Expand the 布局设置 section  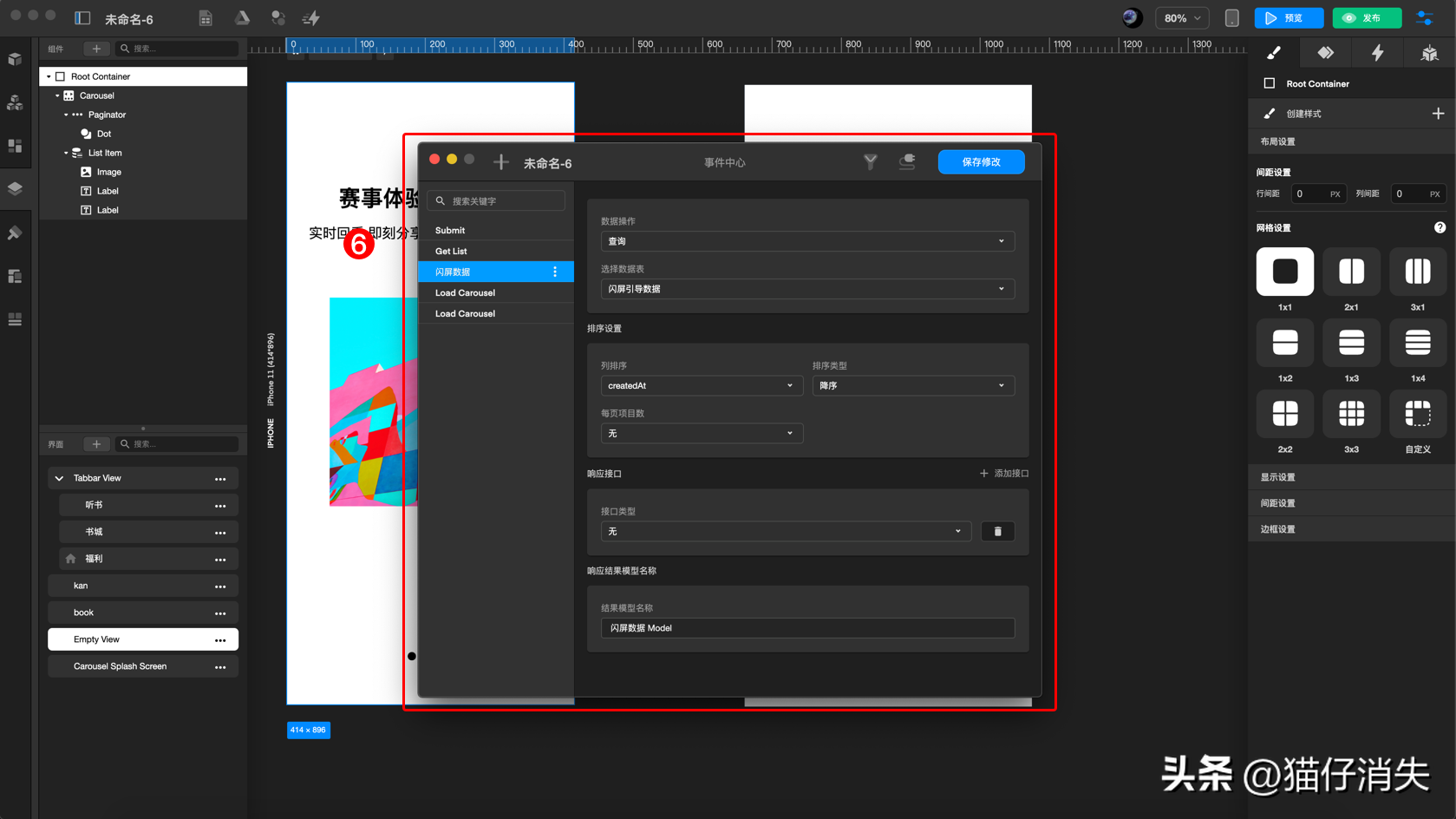tap(1352, 141)
